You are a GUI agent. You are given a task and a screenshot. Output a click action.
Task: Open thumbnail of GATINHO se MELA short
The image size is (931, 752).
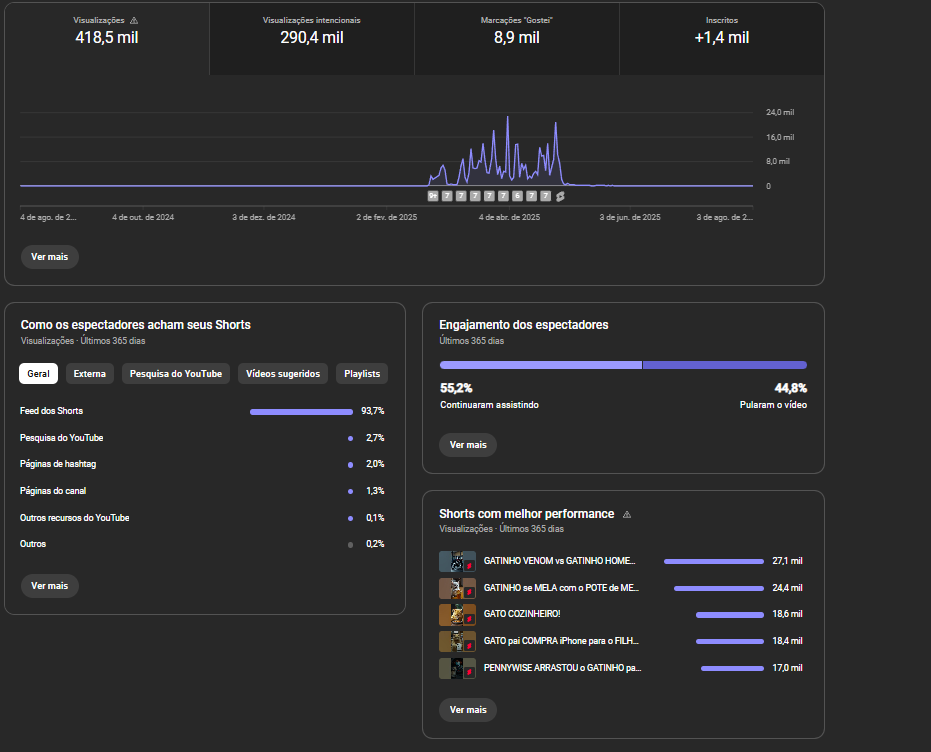(457, 588)
